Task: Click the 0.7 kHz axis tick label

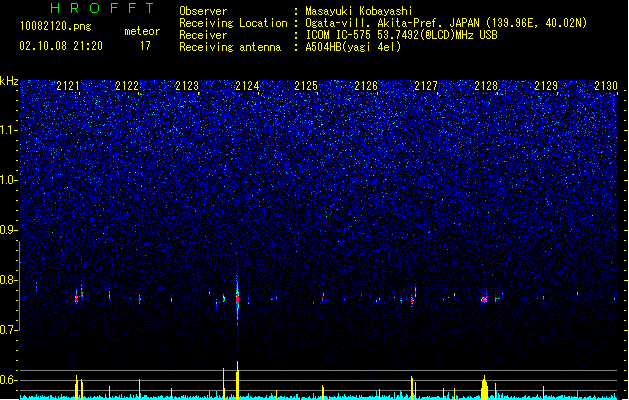Action: 9,330
